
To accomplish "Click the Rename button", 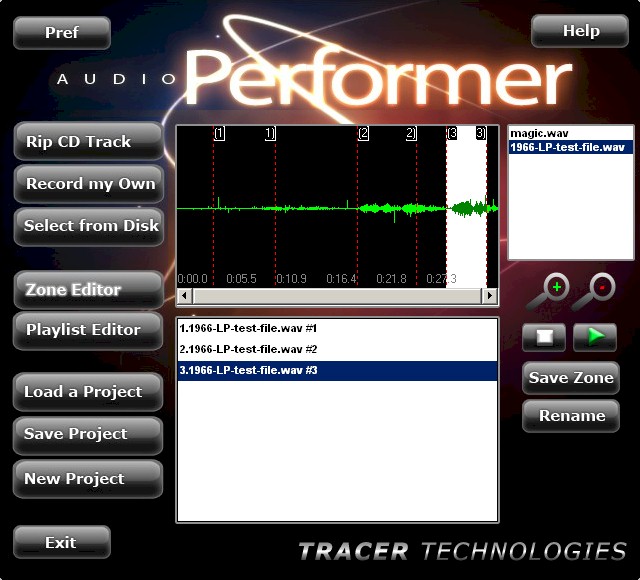I will 571,416.
